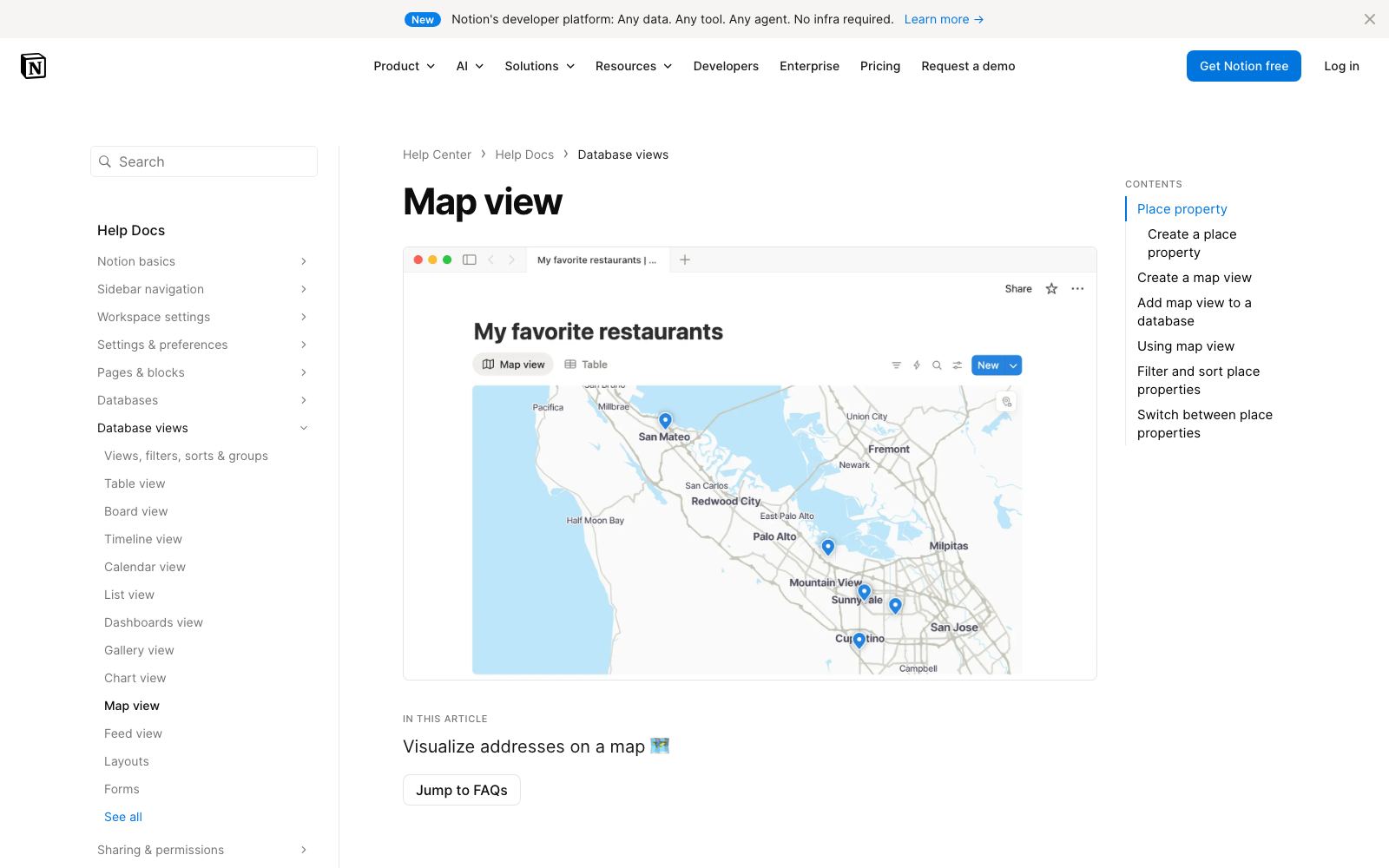The width and height of the screenshot is (1389, 868).
Task: Jump to Create a place property section
Action: click(1192, 243)
